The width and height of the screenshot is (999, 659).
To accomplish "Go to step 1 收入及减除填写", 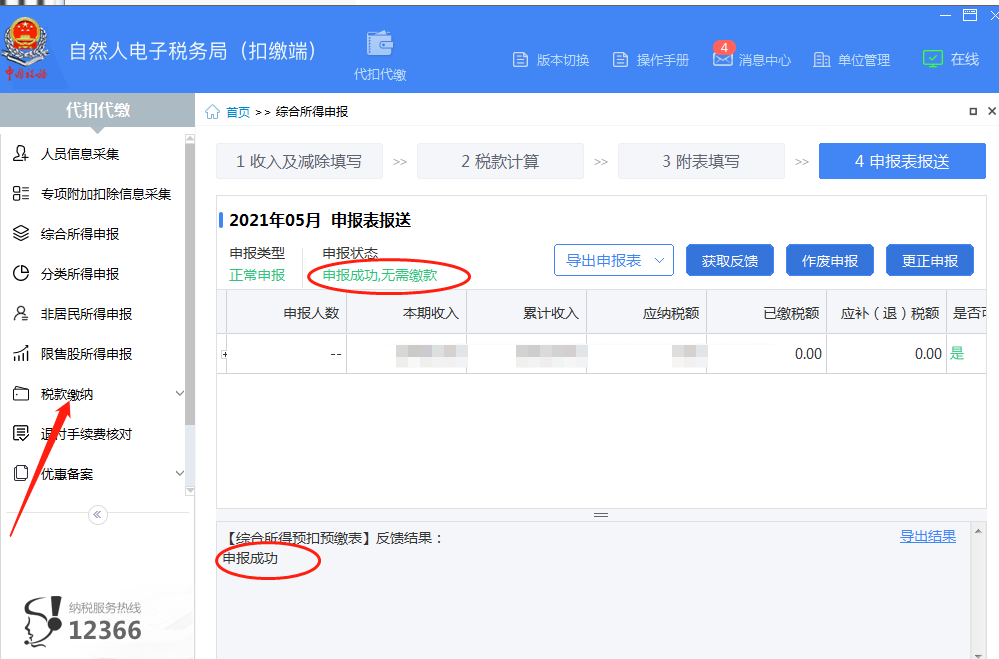I will coord(299,161).
